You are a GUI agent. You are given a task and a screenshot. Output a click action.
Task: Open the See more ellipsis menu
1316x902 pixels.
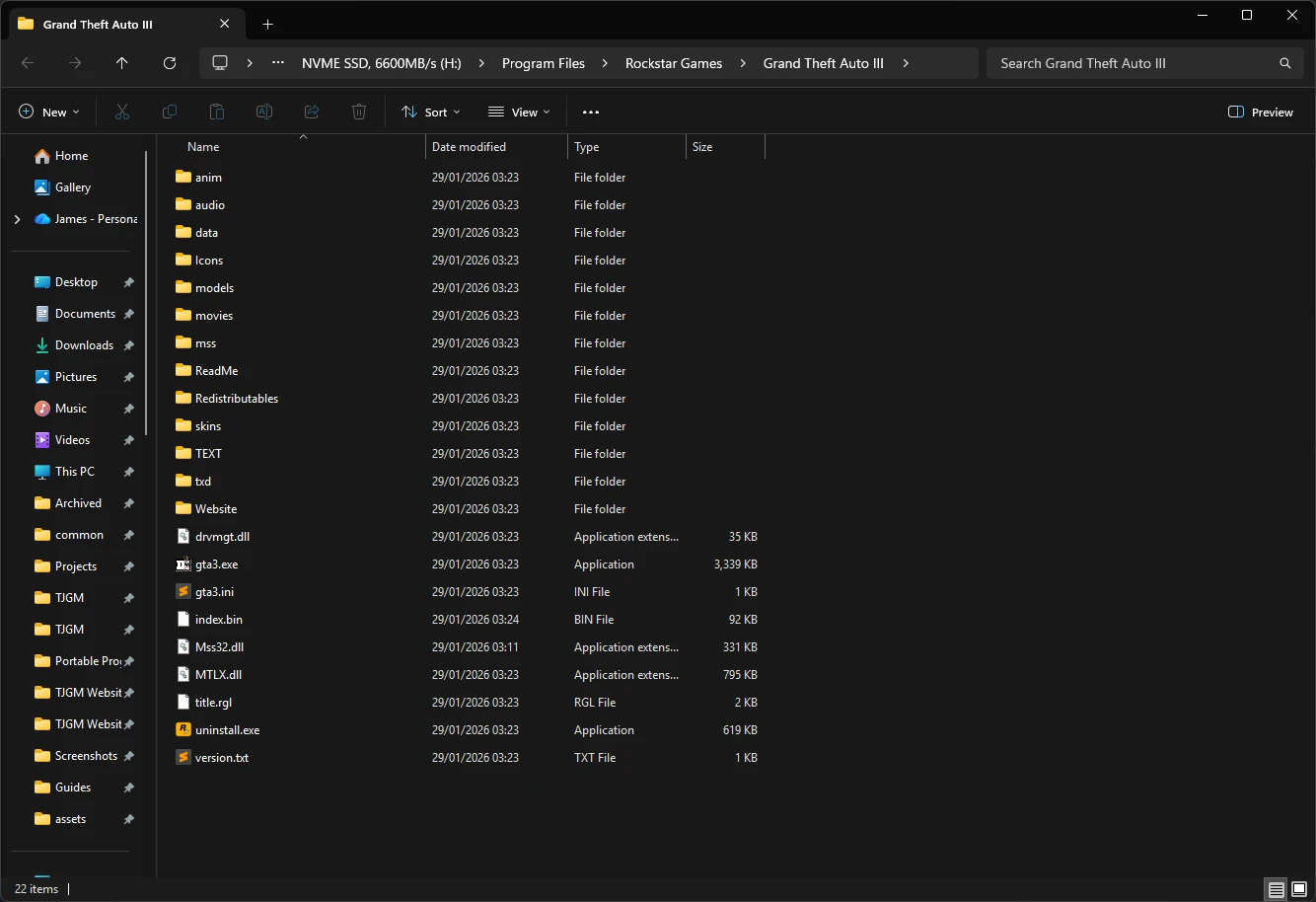coord(591,112)
